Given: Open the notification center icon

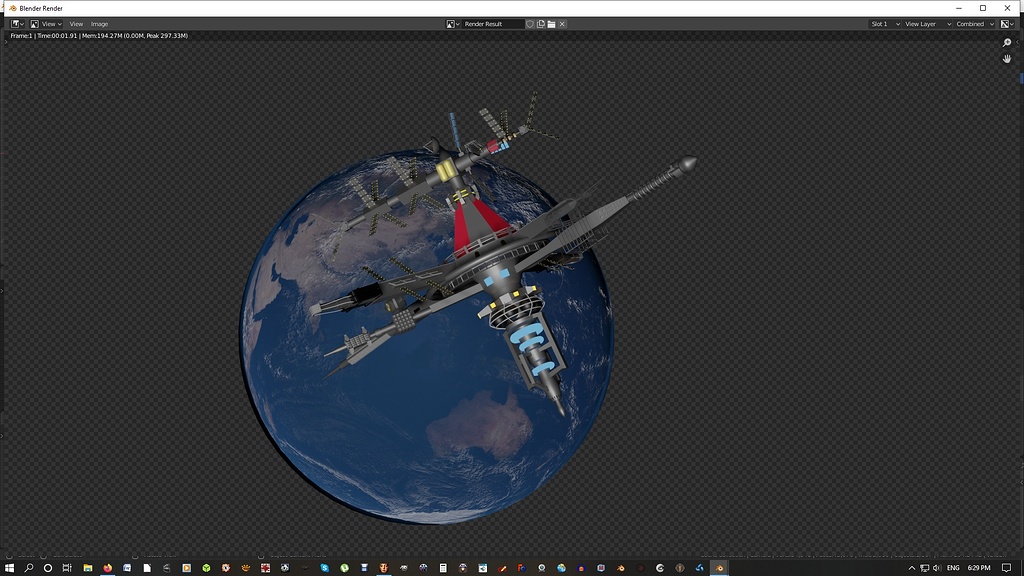Looking at the screenshot, I should click(1006, 568).
